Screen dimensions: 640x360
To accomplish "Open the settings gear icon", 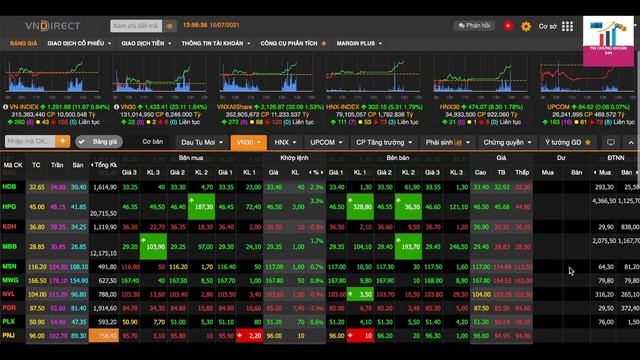I will (526, 27).
